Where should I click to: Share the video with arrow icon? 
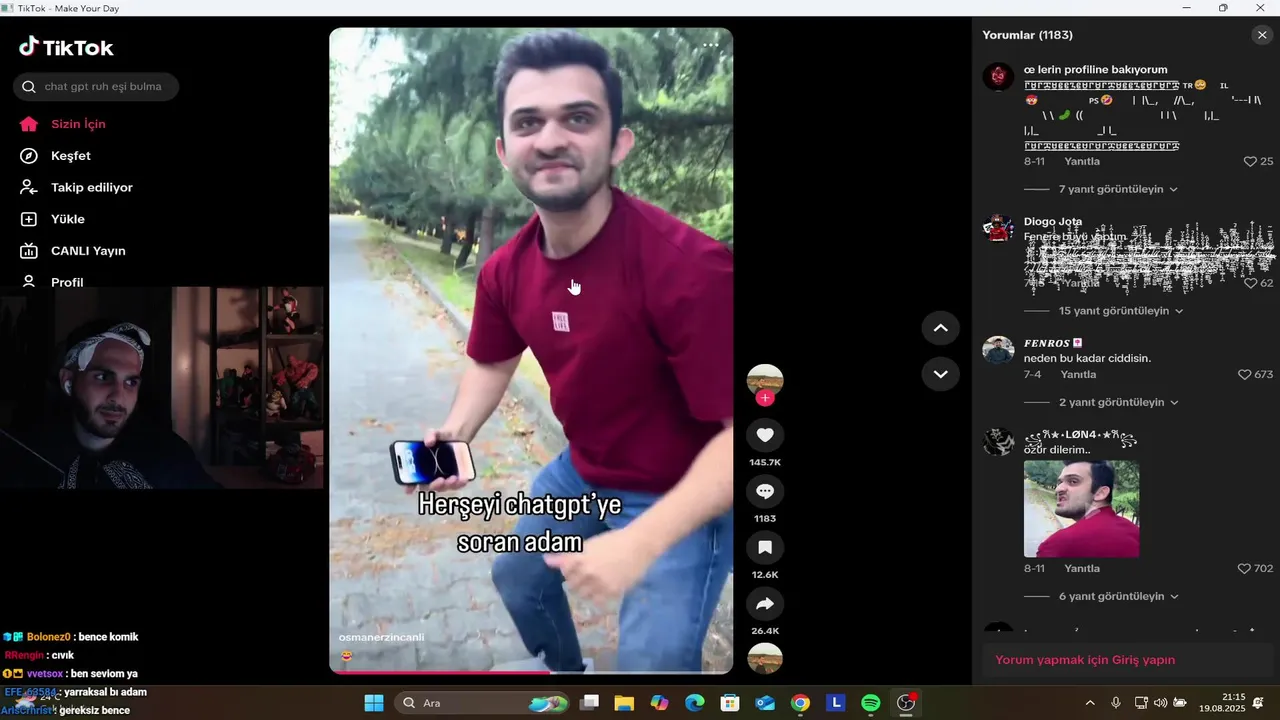tap(765, 604)
